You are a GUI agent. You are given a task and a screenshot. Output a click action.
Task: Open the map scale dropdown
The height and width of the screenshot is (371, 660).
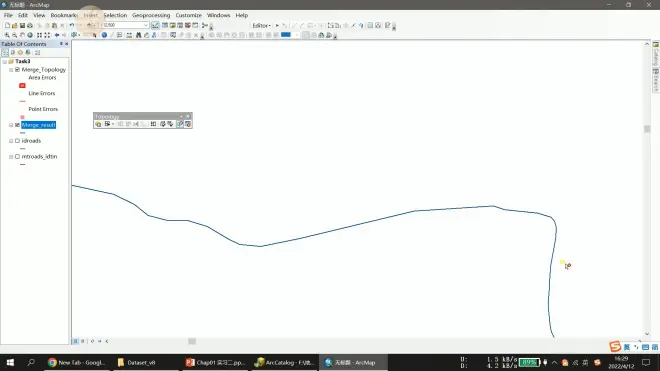[x=146, y=25]
